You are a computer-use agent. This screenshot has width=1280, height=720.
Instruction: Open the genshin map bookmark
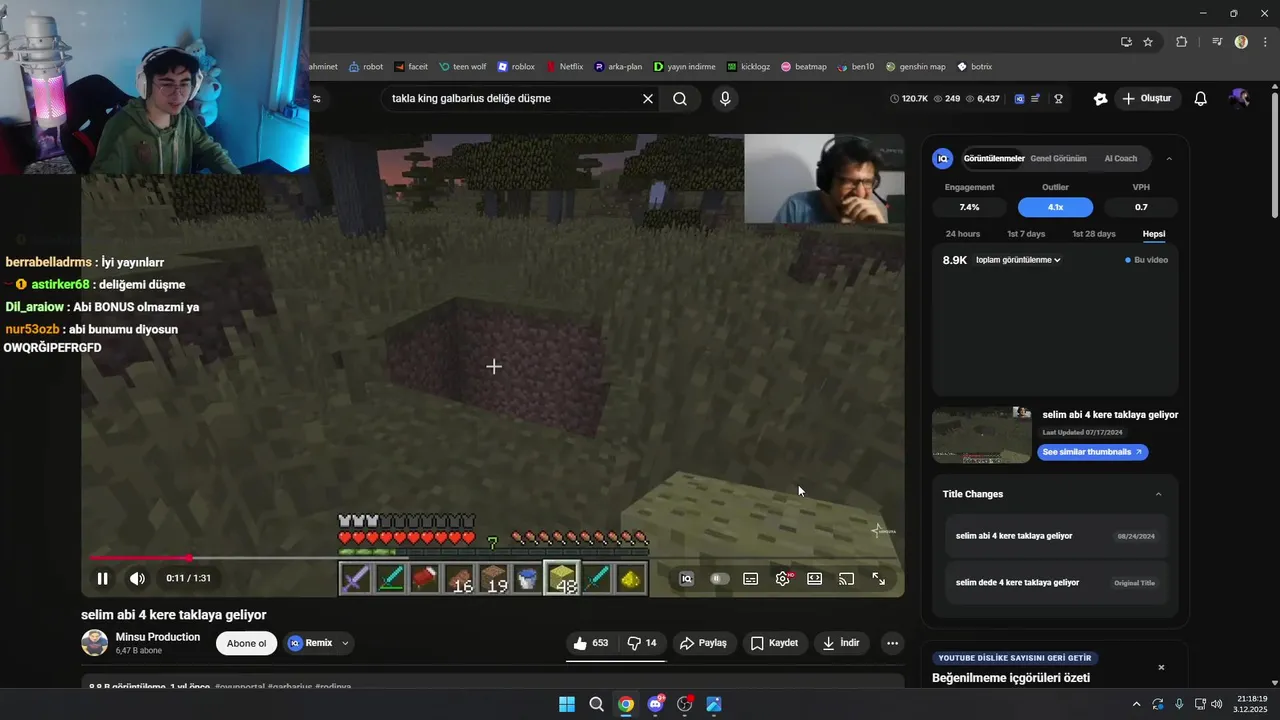coord(915,67)
